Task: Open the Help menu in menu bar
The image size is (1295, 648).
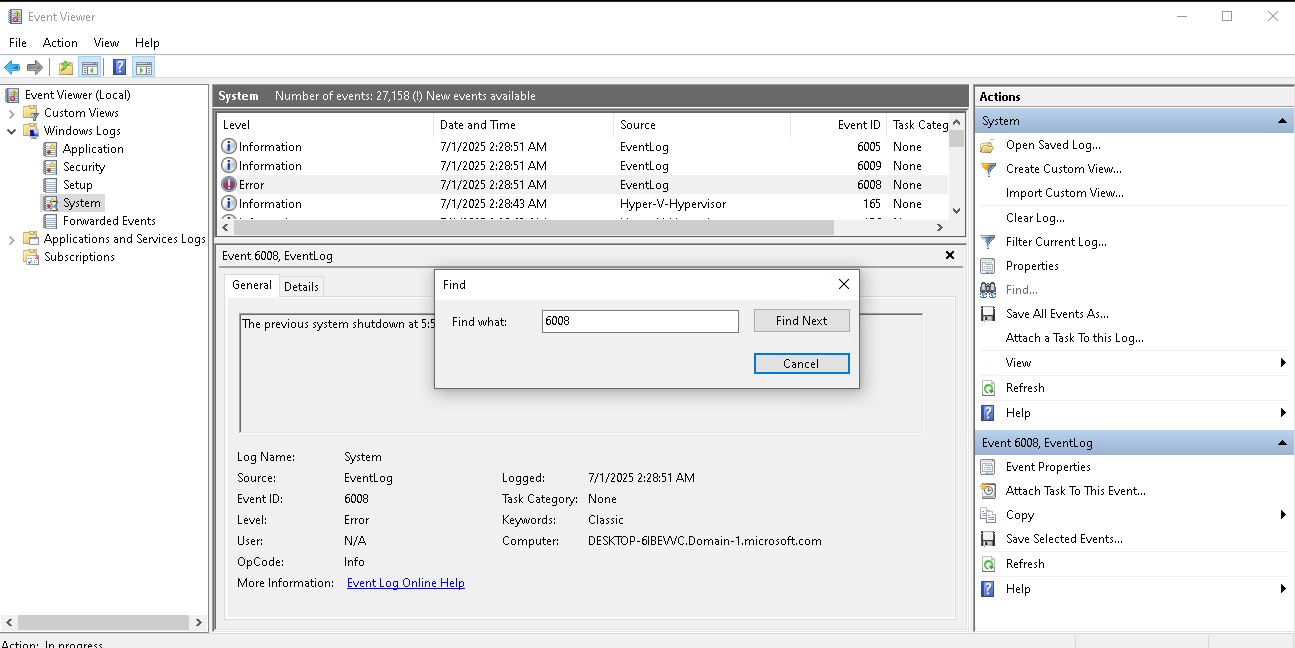Action: click(147, 43)
